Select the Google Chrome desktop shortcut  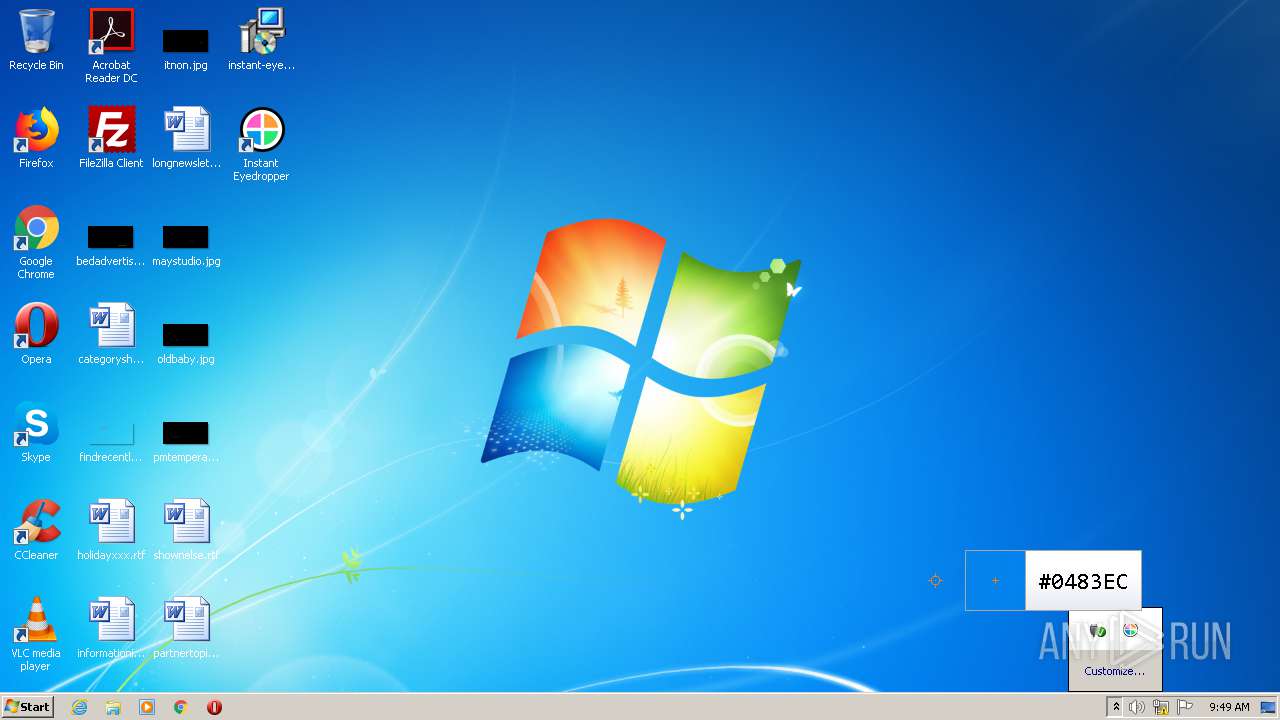[36, 242]
